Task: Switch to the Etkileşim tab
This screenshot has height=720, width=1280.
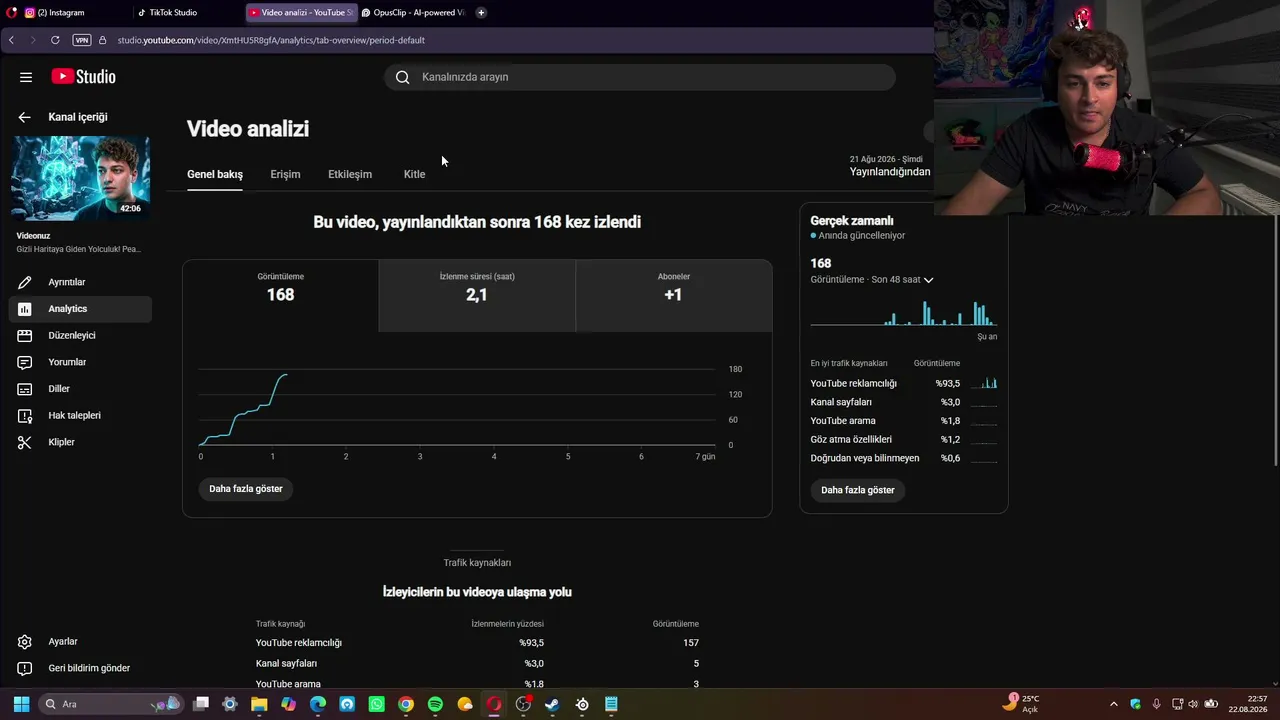Action: [350, 174]
